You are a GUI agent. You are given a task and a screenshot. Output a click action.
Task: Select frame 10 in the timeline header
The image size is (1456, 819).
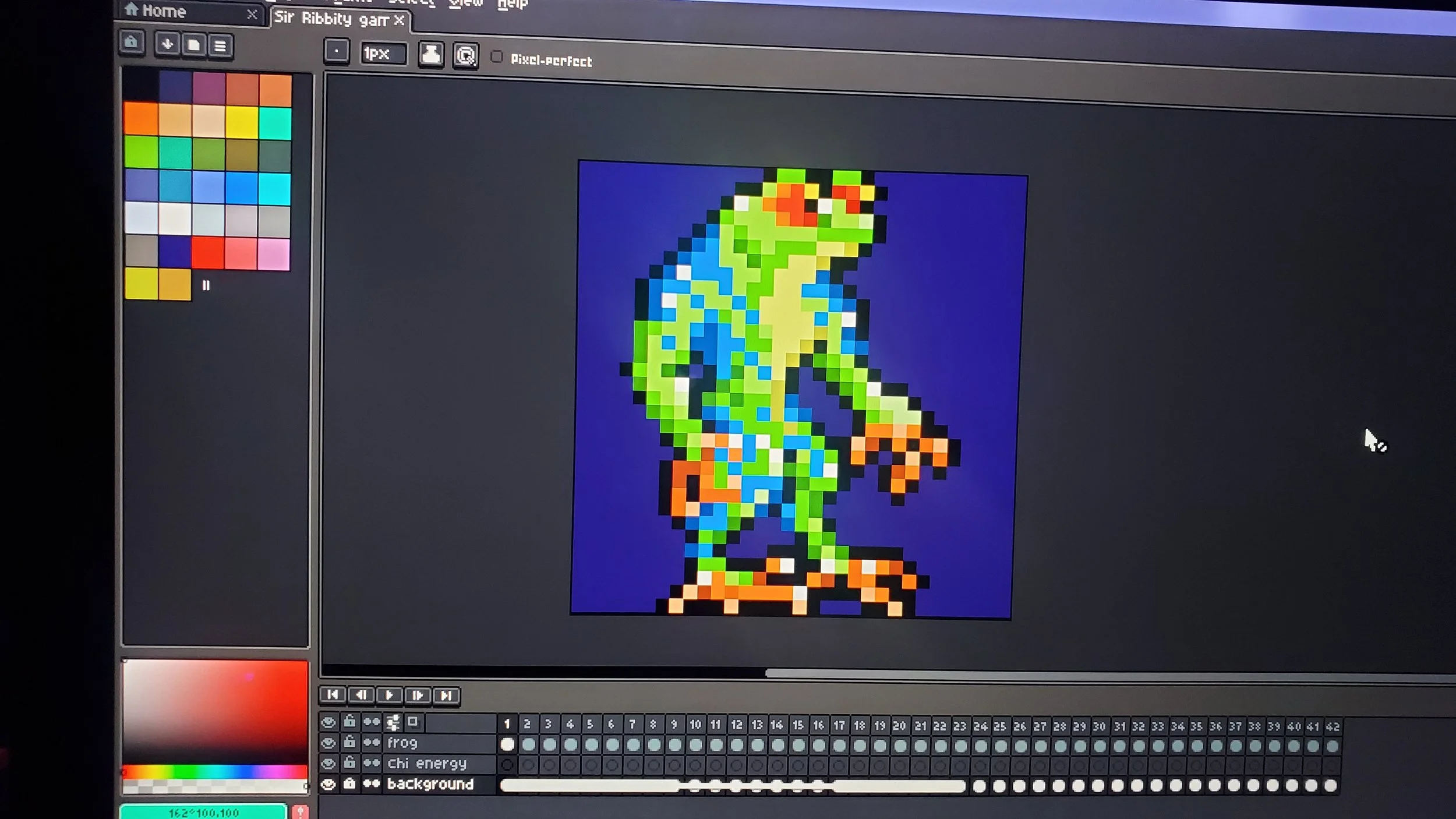click(x=695, y=725)
